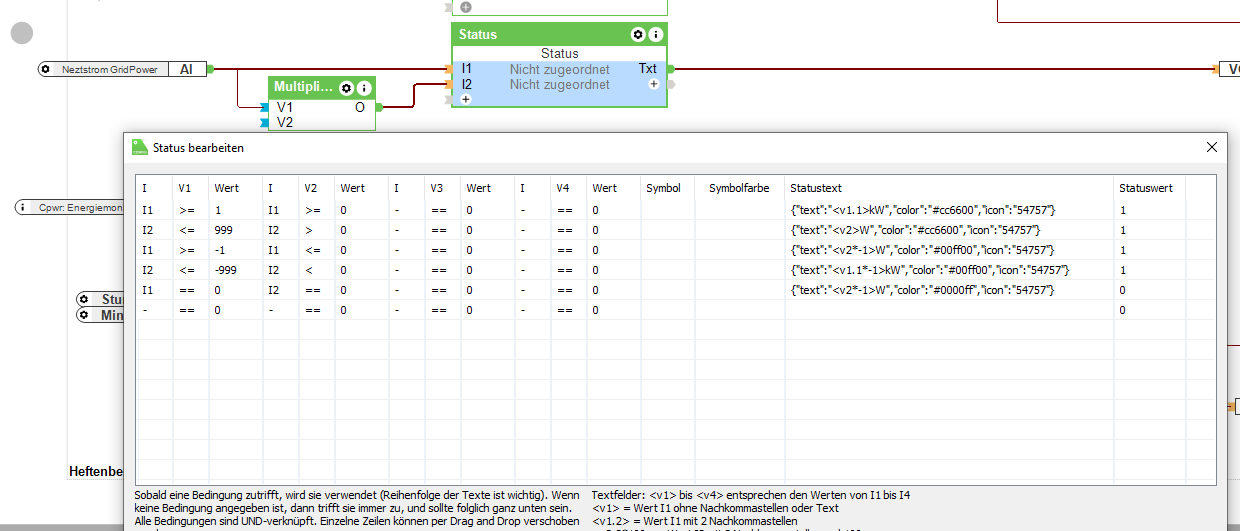Open V2 operator <= in #00ff00 <v2*-1>W row
This screenshot has height=531, width=1240.
click(x=316, y=250)
